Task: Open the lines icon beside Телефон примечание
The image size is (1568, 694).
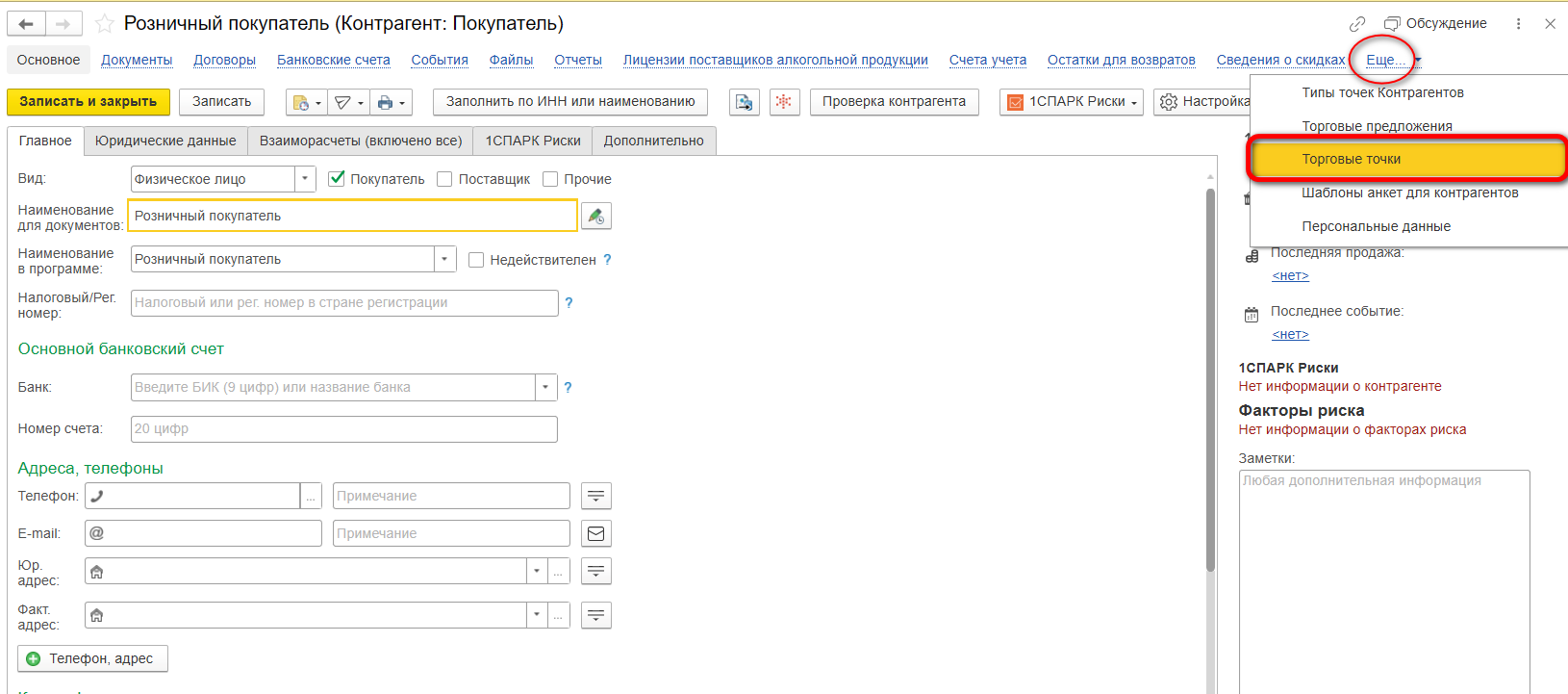Action: [596, 496]
